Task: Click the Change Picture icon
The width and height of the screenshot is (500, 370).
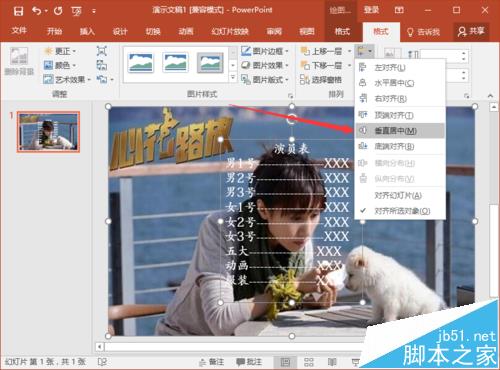Action: (x=102, y=65)
